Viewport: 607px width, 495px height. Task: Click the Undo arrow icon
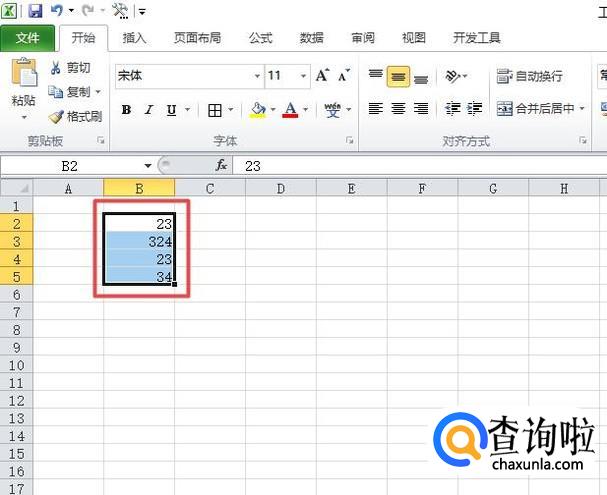point(58,11)
